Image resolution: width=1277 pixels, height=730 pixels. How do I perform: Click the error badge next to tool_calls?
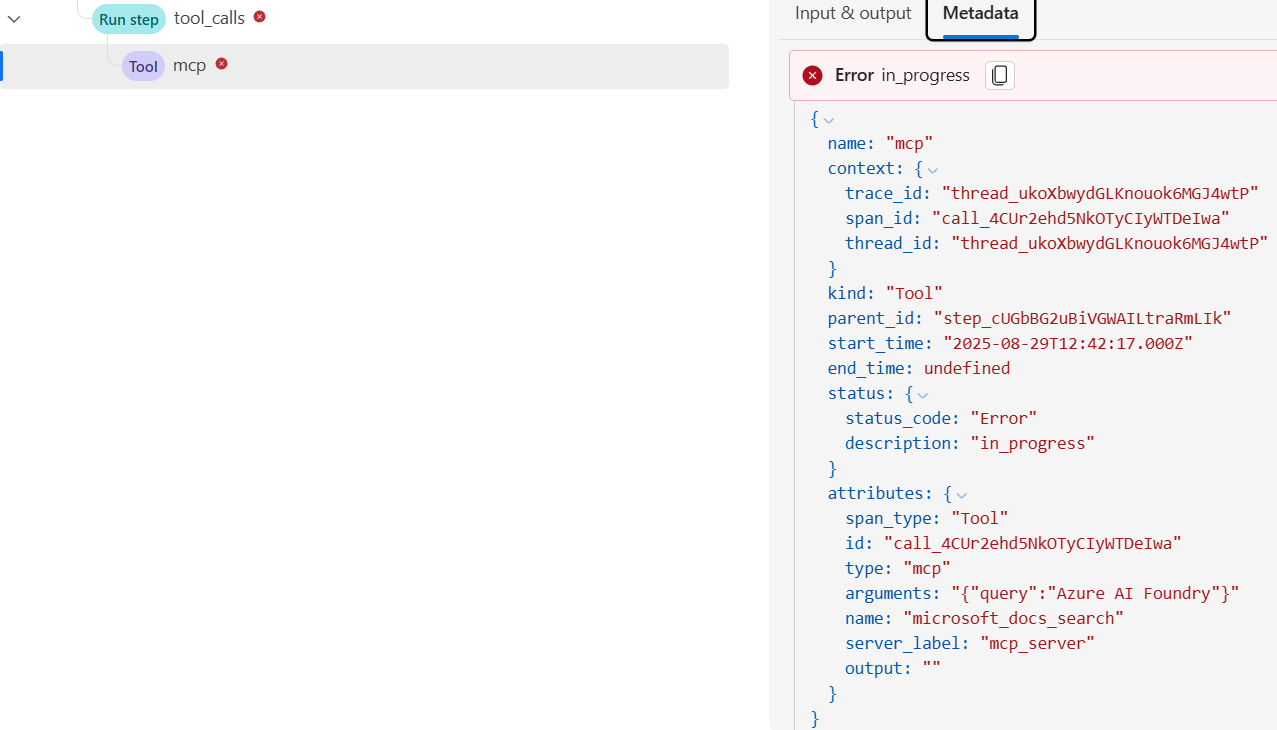tap(260, 16)
